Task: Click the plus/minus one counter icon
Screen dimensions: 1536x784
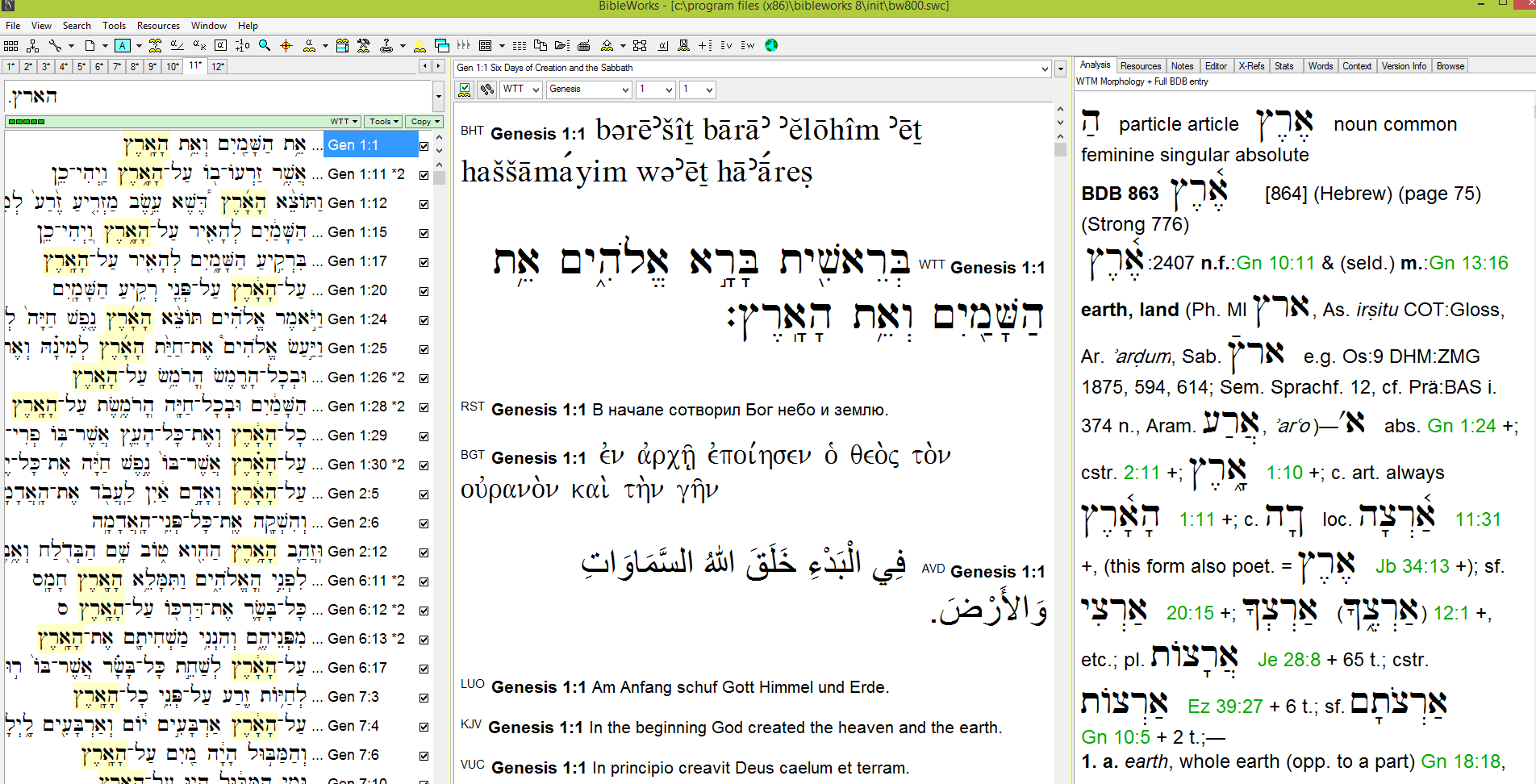Action: pos(242,45)
